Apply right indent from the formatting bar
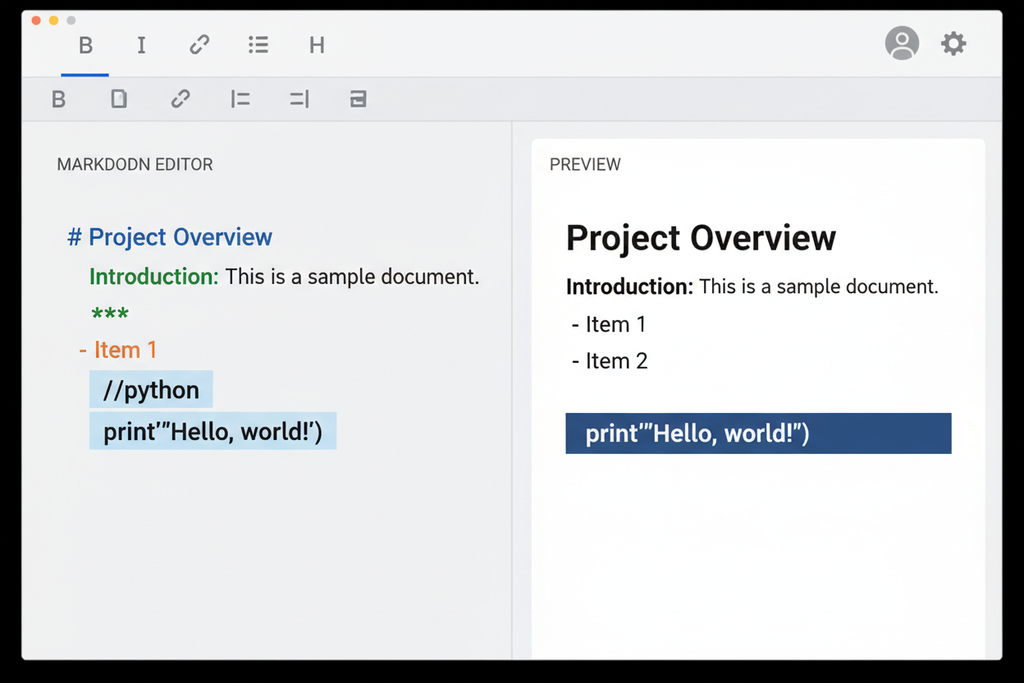The height and width of the screenshot is (683, 1024). [x=298, y=99]
